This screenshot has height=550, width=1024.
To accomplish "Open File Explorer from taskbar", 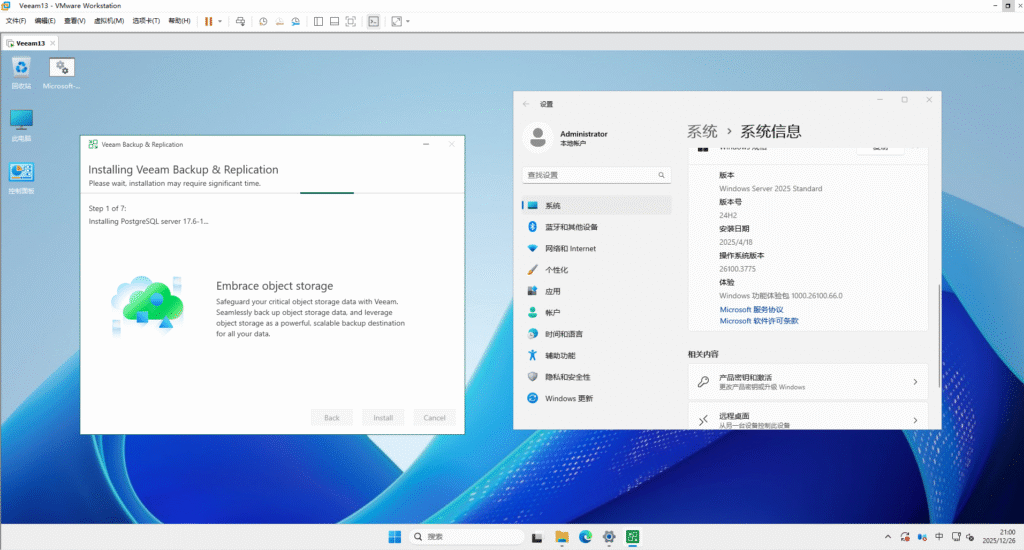I will [x=561, y=537].
